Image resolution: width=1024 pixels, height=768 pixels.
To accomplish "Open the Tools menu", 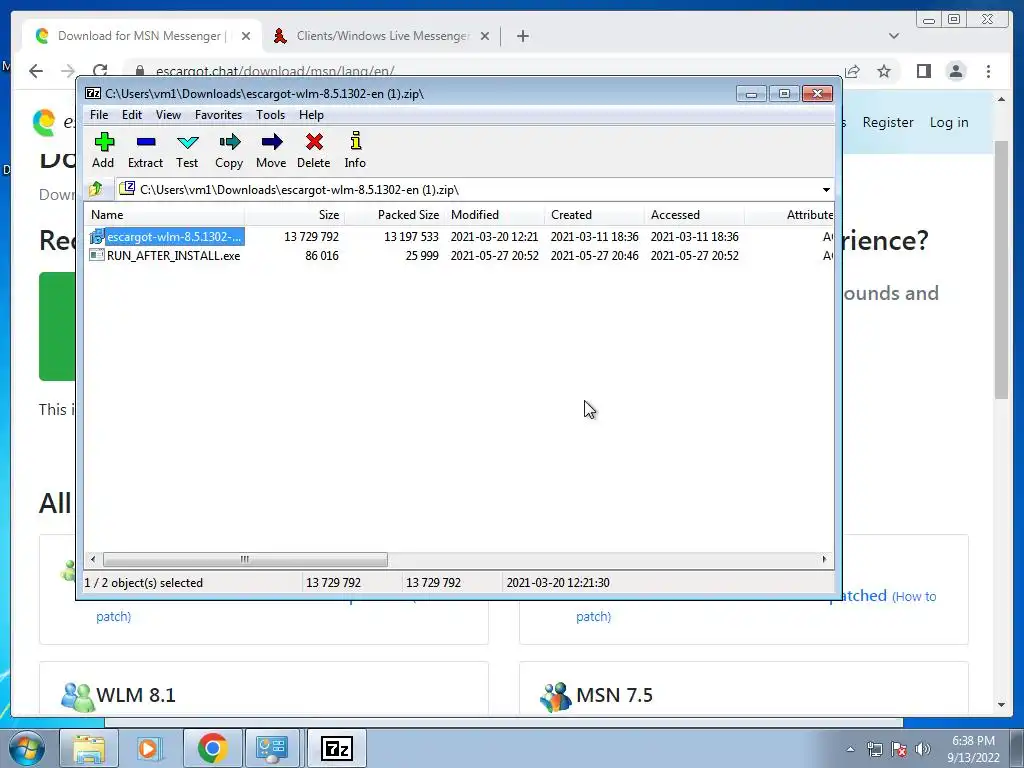I will tap(270, 115).
